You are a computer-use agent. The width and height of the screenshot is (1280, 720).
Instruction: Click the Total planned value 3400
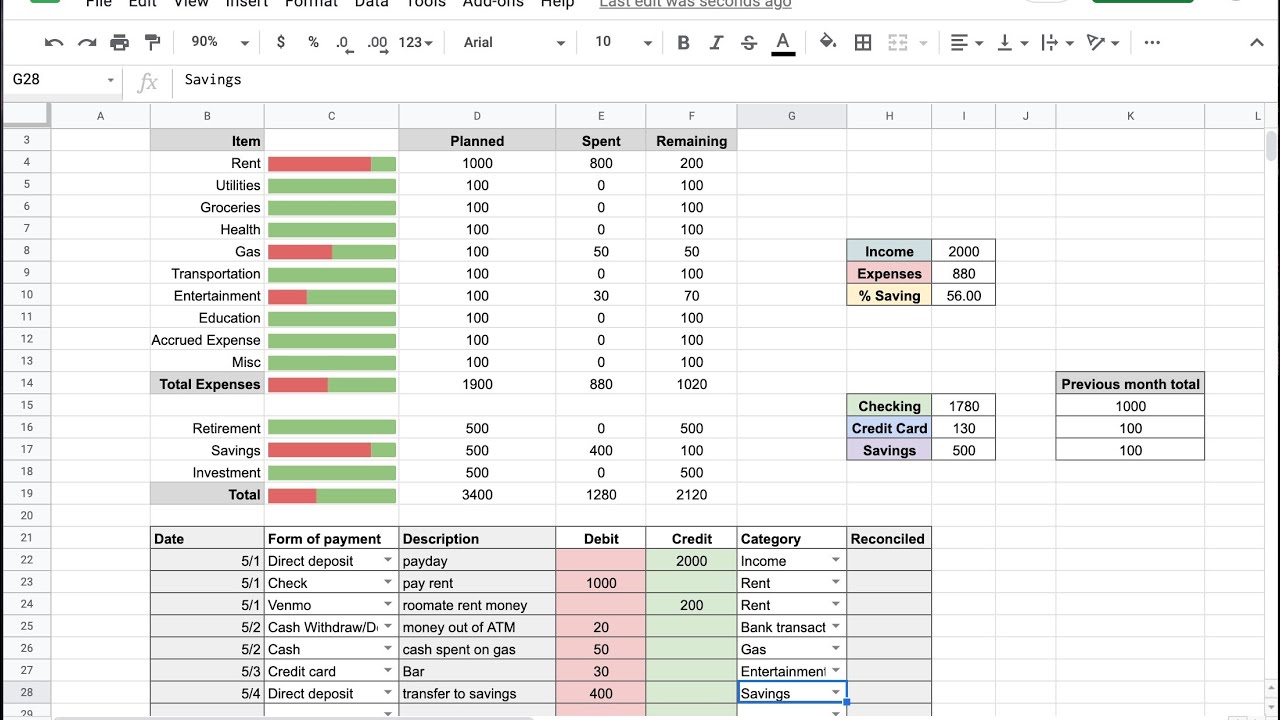477,494
